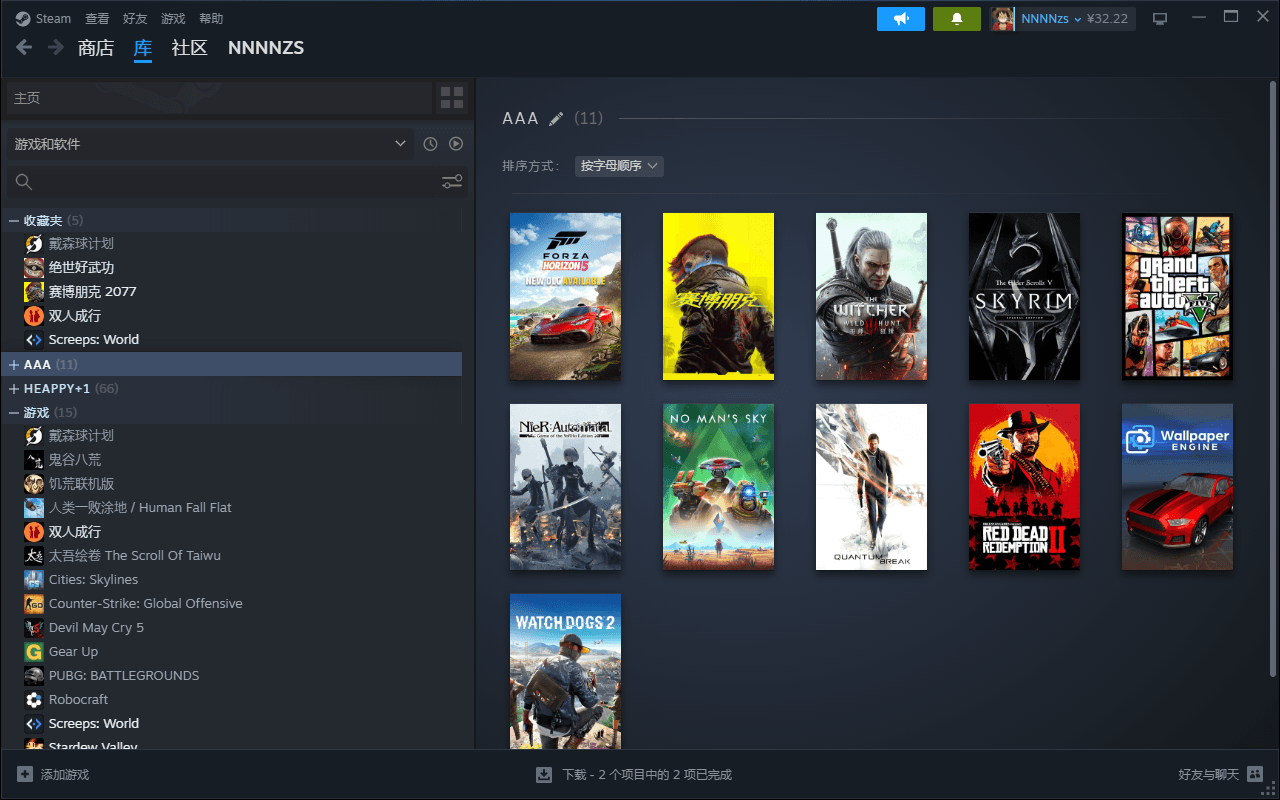Click the pencil icon to rename AAA collection

557,119
